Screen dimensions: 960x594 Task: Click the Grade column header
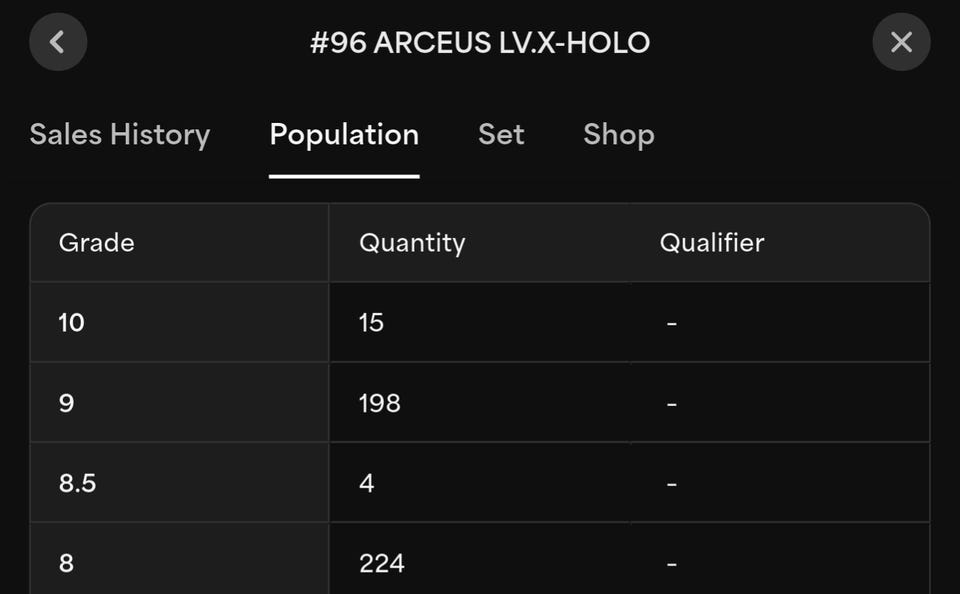point(96,243)
